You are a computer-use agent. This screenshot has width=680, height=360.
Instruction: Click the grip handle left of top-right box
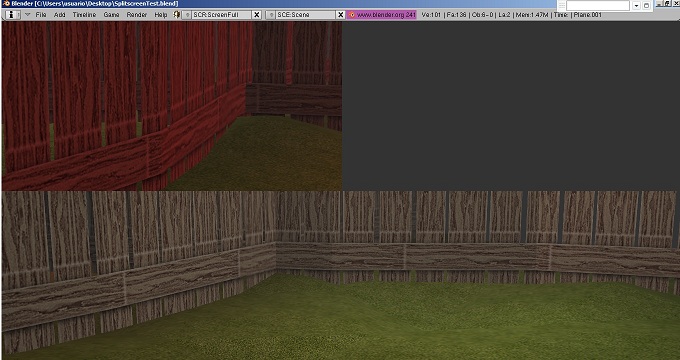click(561, 6)
